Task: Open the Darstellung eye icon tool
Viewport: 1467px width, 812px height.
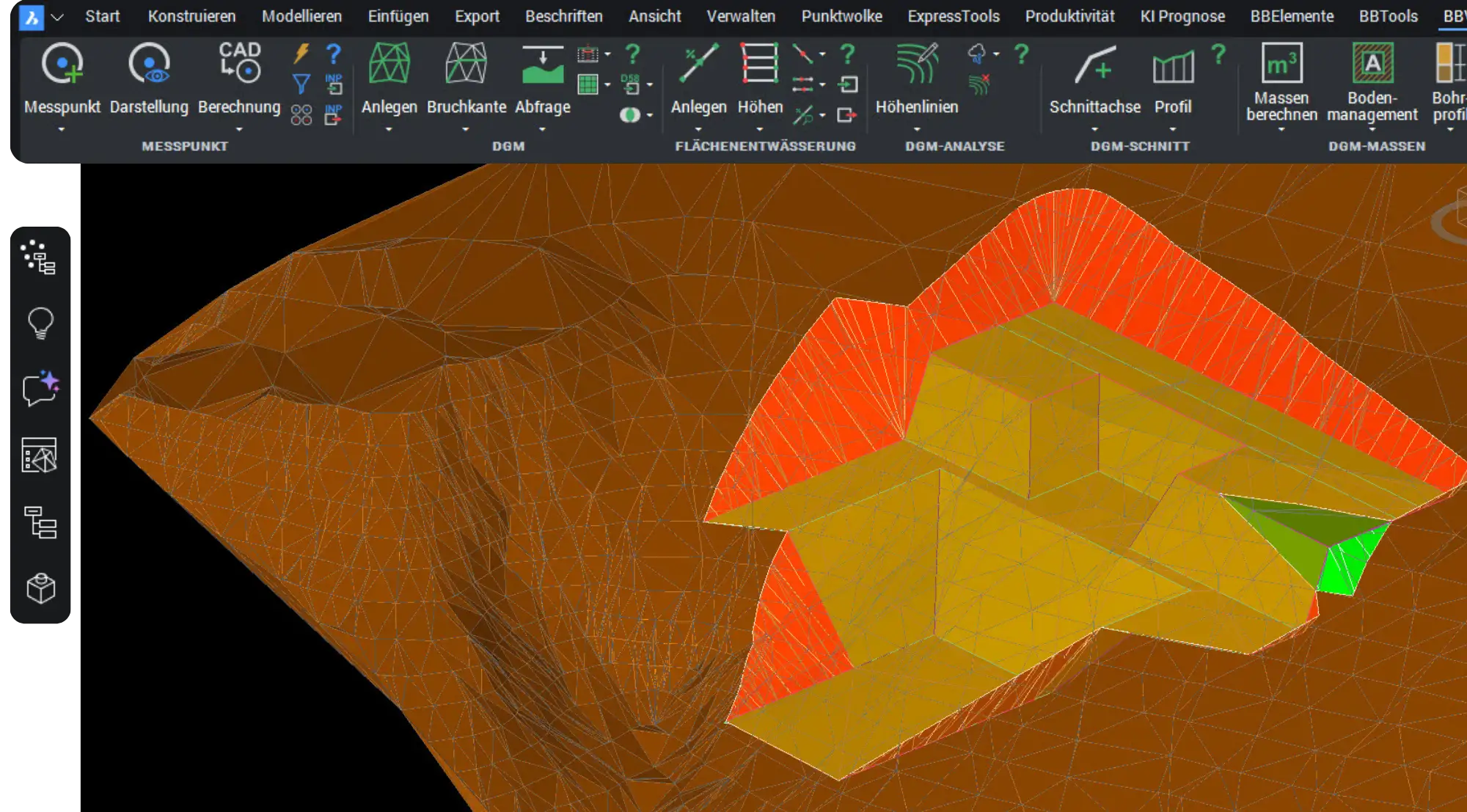Action: pos(149,63)
